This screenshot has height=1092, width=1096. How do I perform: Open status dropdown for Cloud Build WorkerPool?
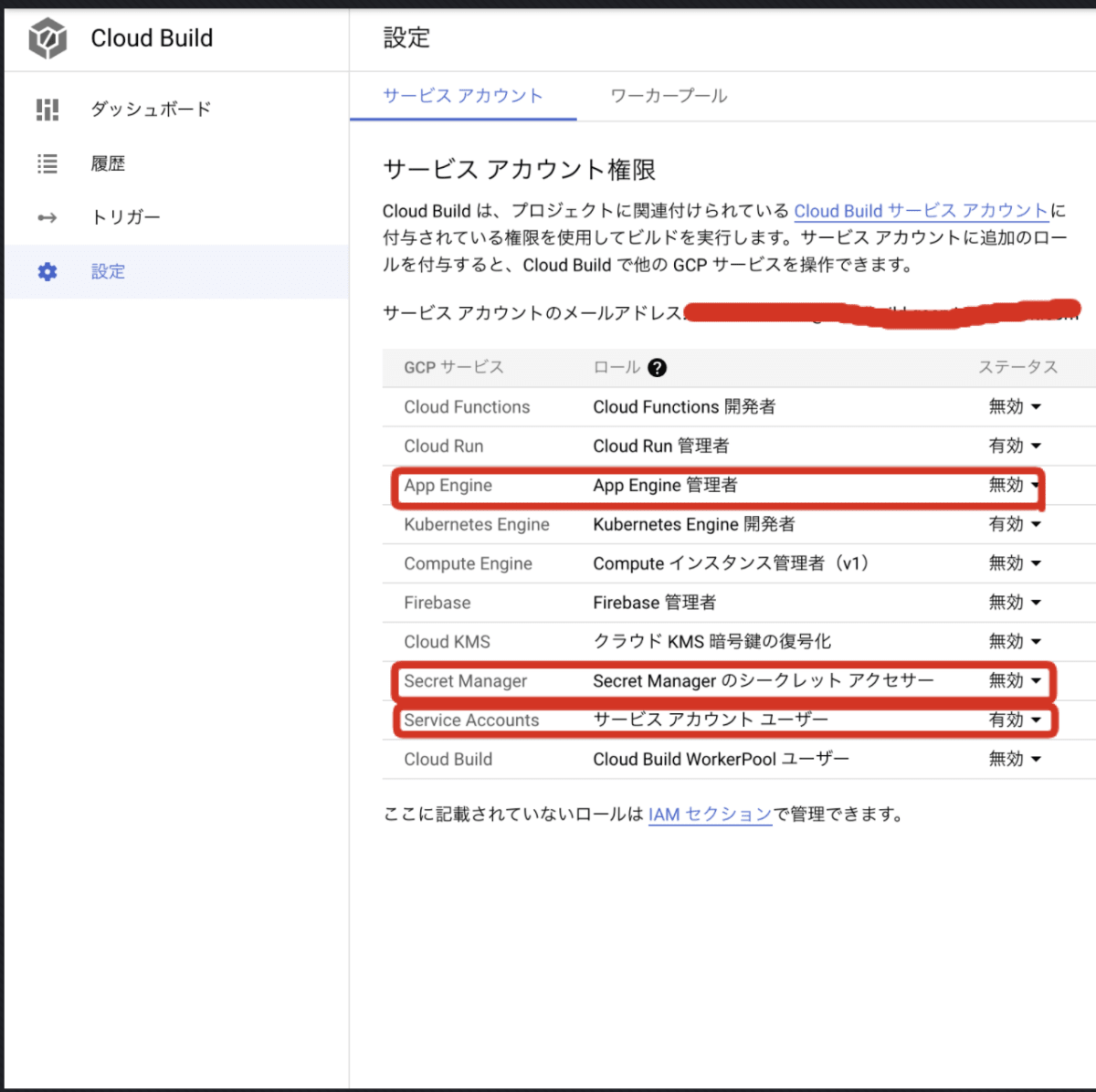(1015, 760)
